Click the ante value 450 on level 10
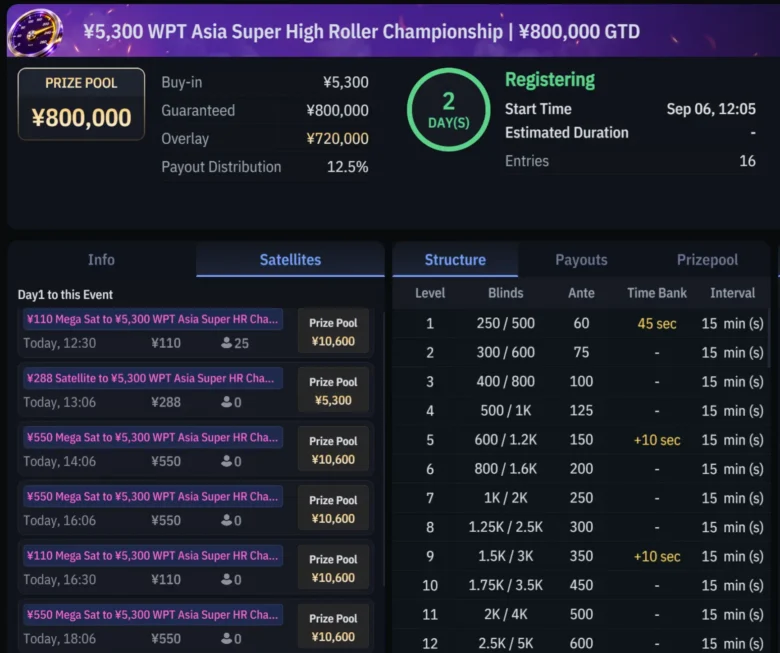Viewport: 780px width, 653px height. pos(581,585)
